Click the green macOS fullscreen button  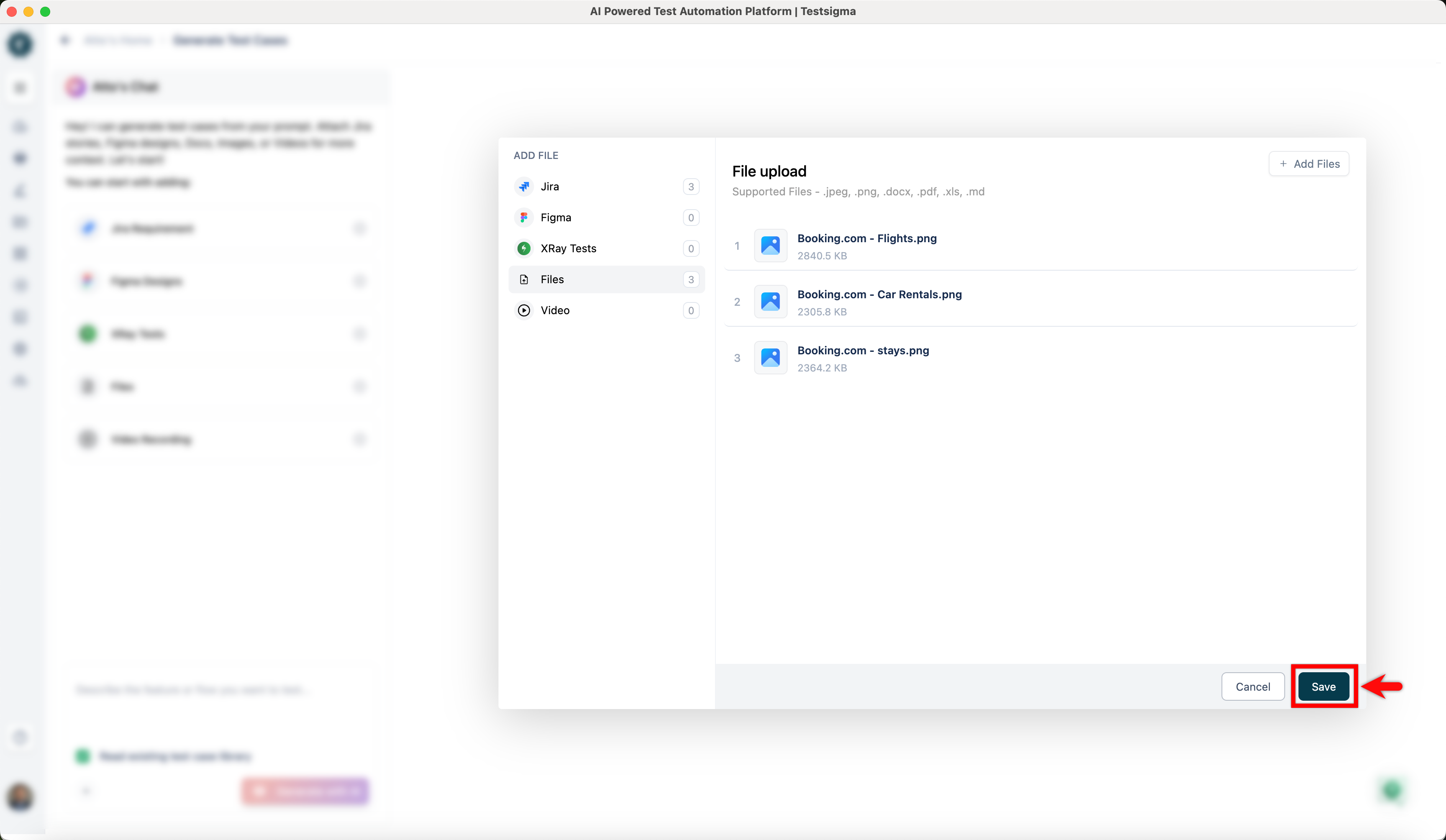coord(45,11)
